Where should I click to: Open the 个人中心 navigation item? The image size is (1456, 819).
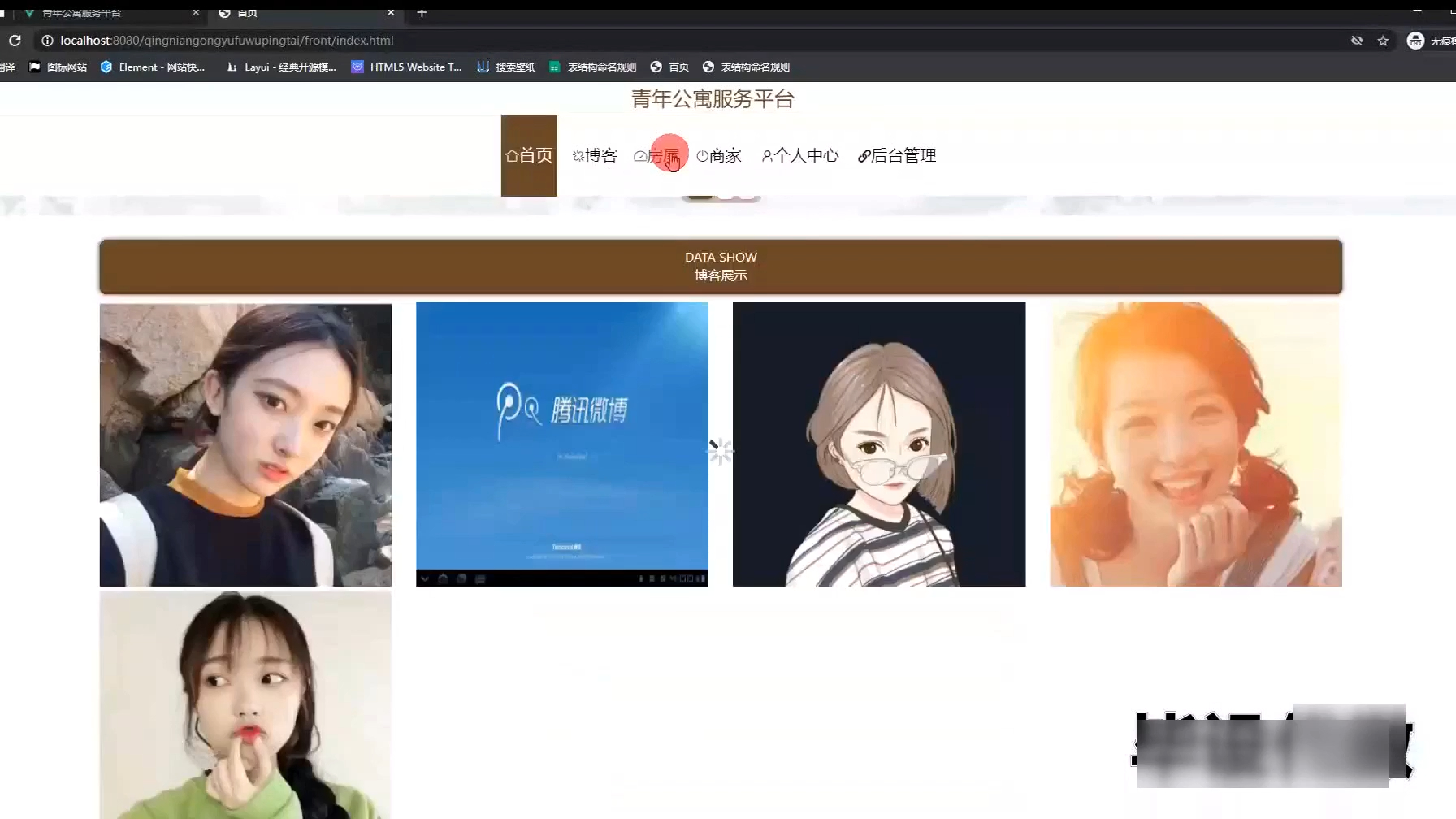coord(800,155)
